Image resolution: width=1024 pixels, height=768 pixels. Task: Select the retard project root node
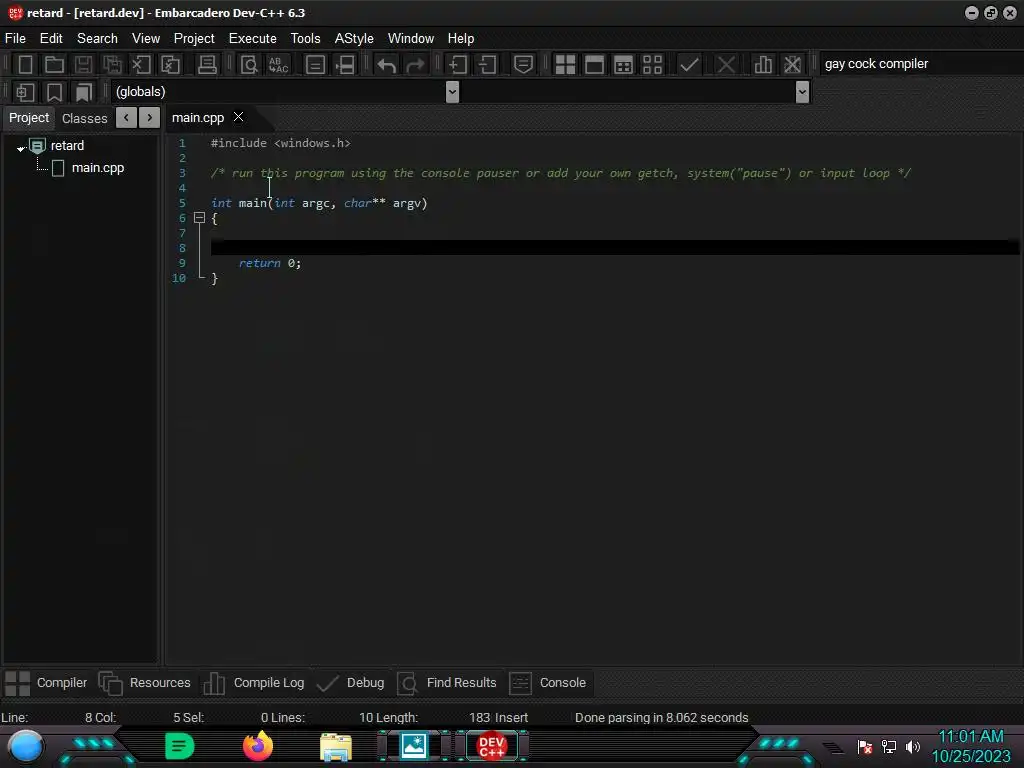tap(67, 146)
